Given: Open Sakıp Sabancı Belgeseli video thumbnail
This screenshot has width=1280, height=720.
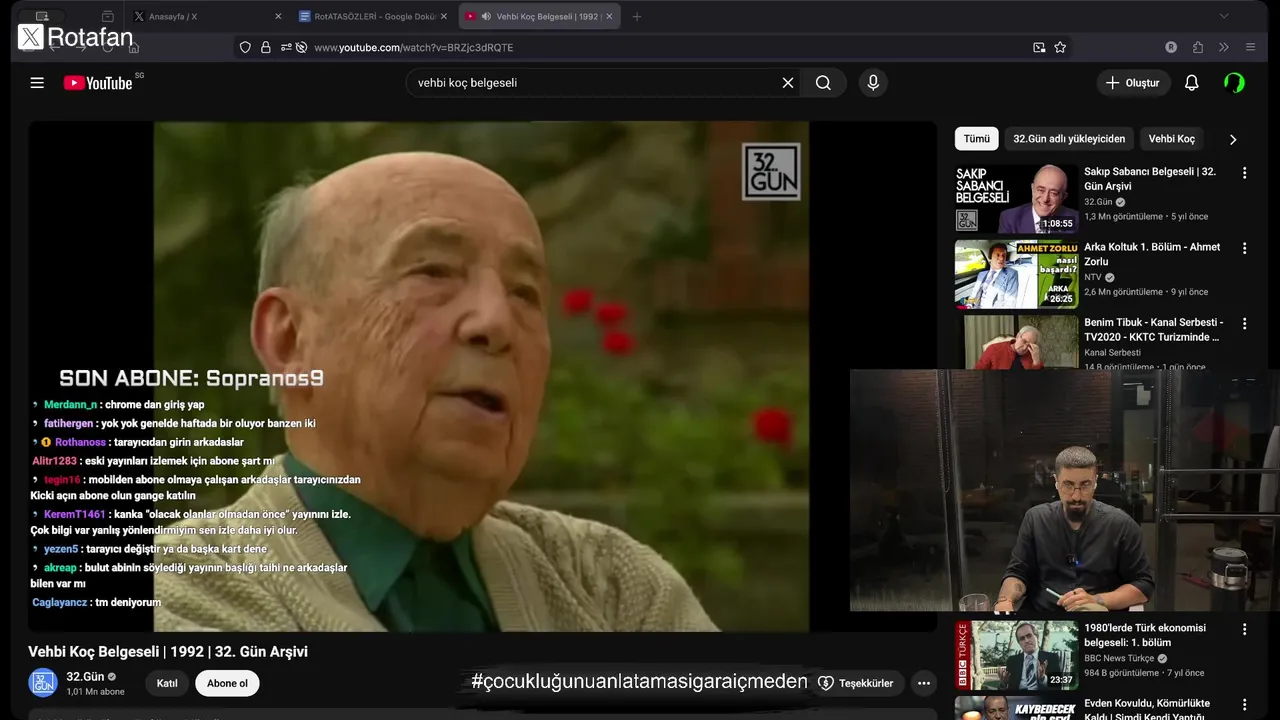Looking at the screenshot, I should 1016,199.
